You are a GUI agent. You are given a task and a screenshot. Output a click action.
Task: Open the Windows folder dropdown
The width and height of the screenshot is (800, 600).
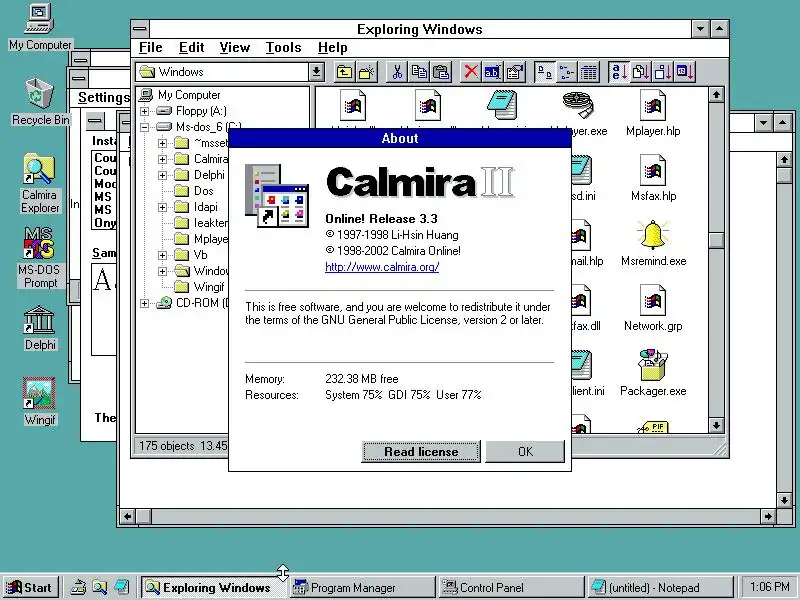[x=316, y=72]
